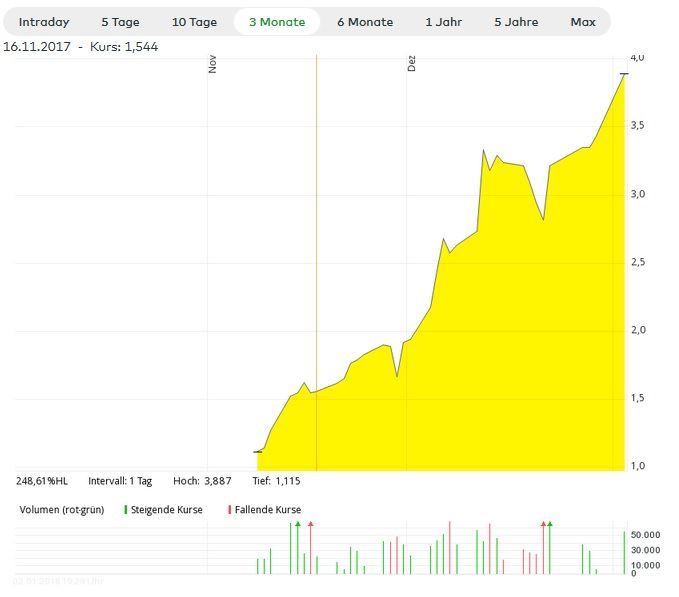Screen dimensions: 679x597
Task: Switch to the Intraday timeframe tab
Action: pos(44,22)
